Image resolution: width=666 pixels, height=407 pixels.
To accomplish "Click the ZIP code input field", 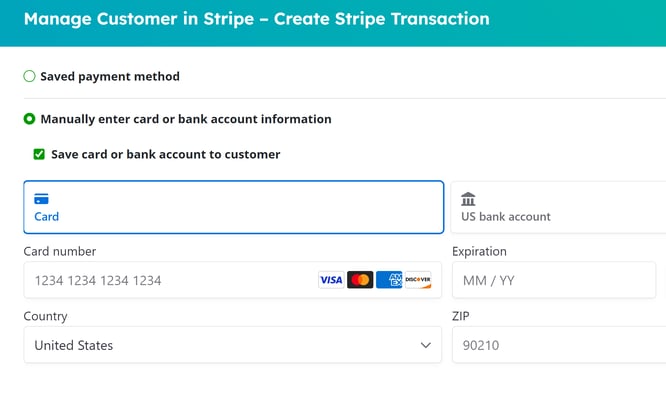I will (559, 345).
